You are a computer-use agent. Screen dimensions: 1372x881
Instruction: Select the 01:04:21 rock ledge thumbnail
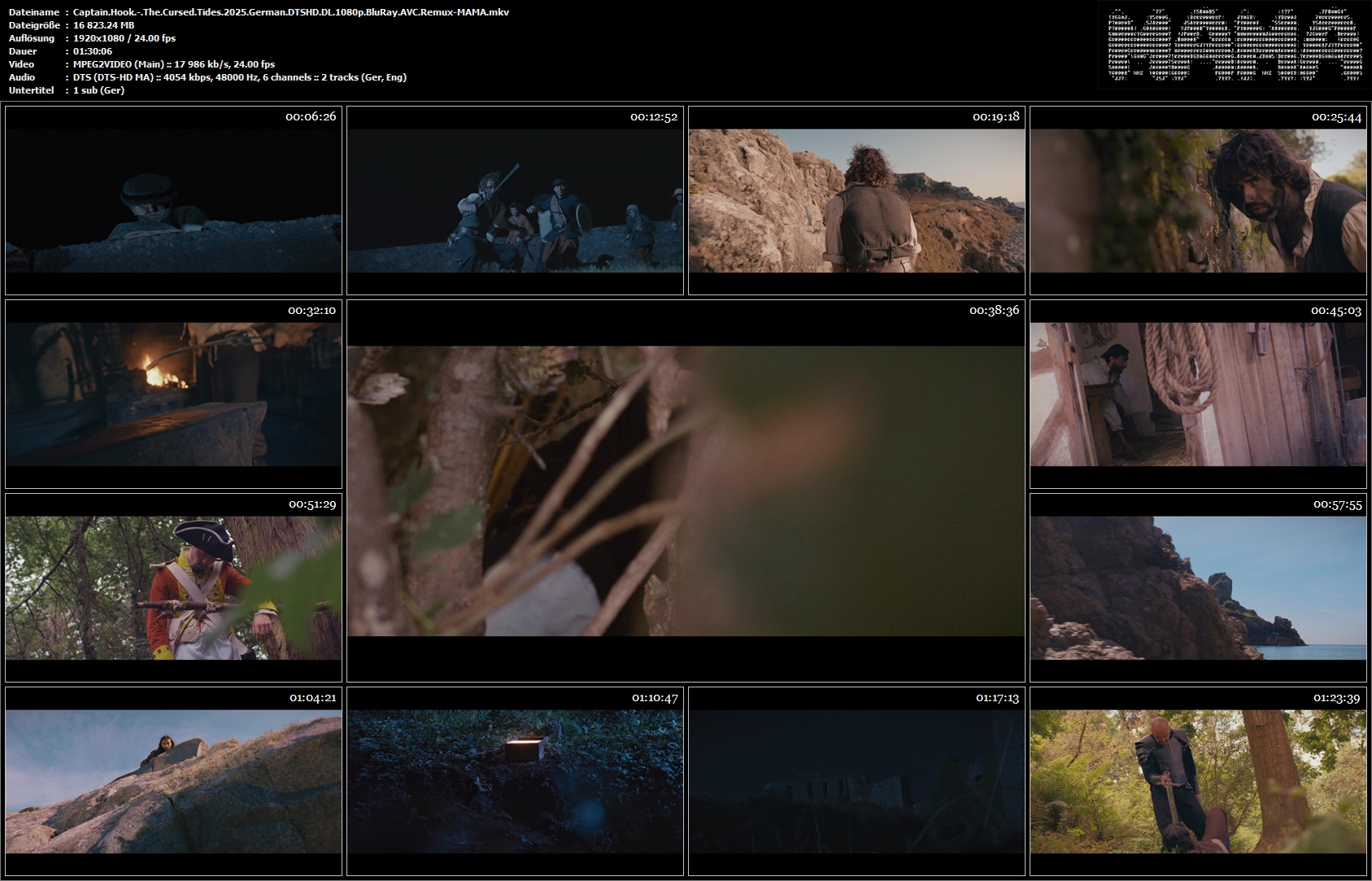pos(173,781)
